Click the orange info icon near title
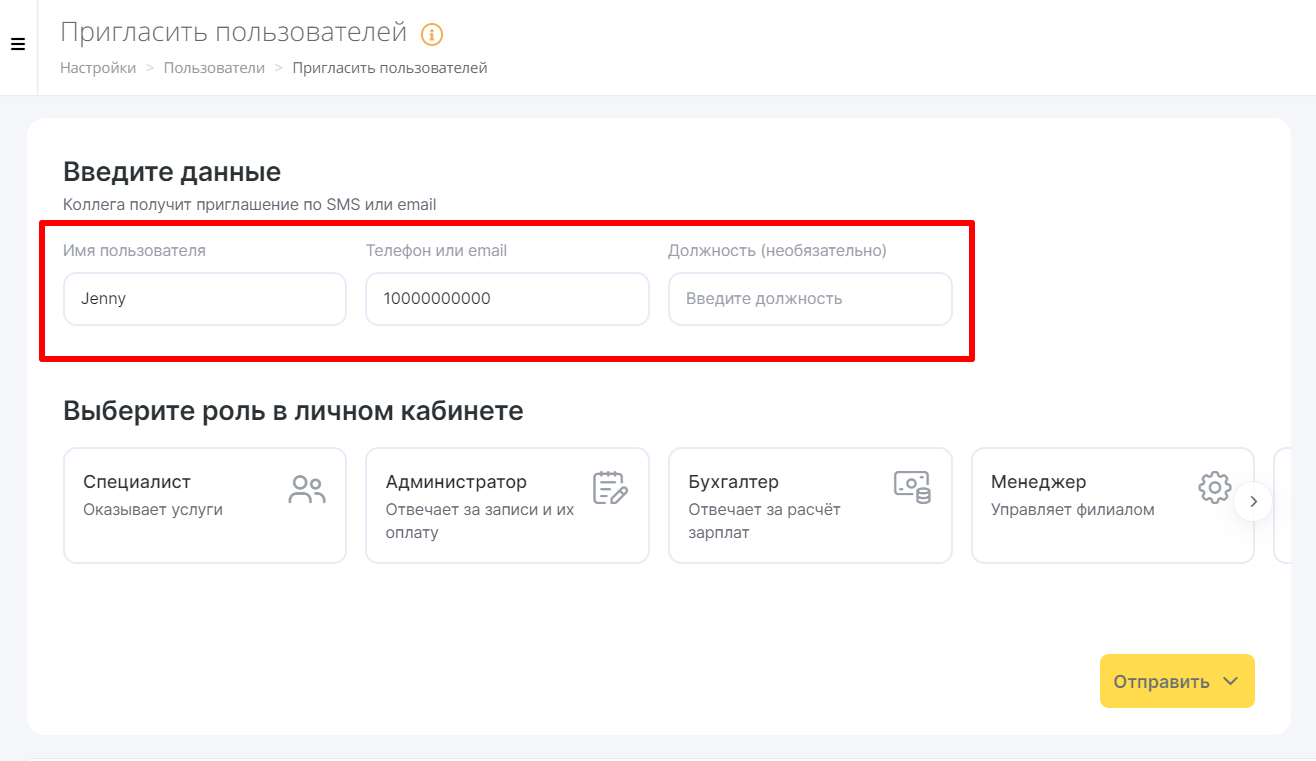 click(x=432, y=35)
